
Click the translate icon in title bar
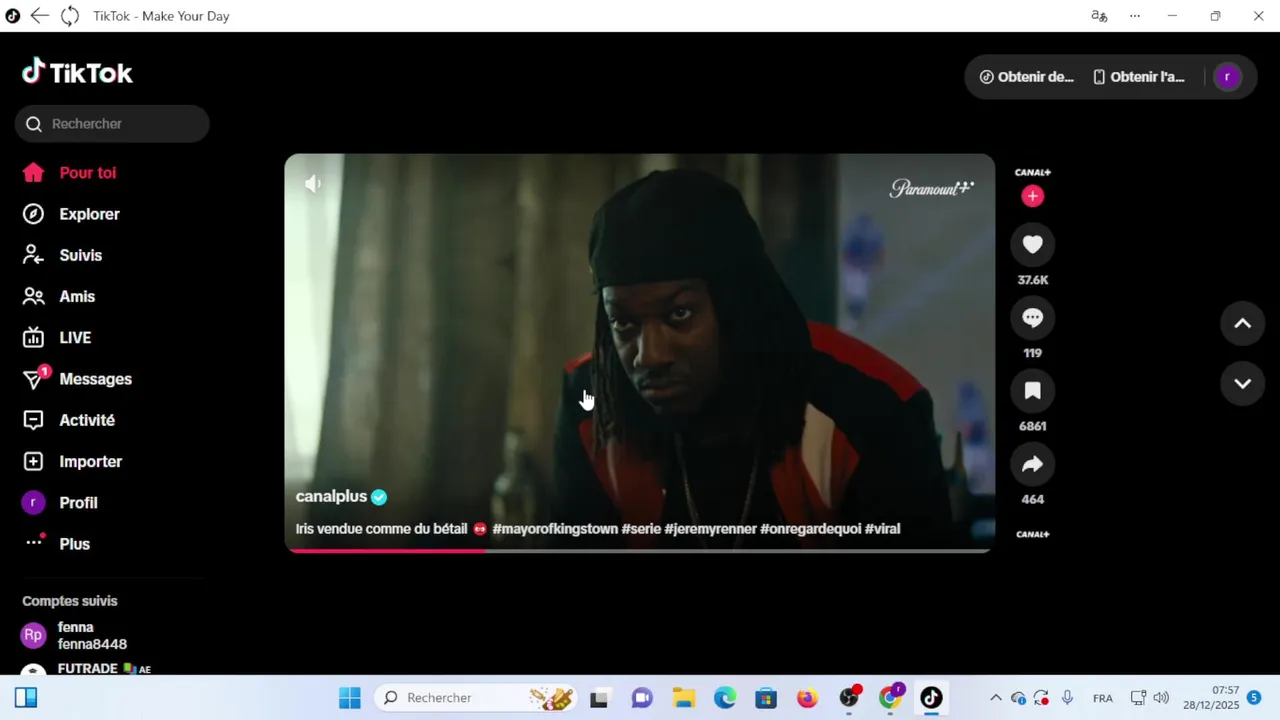pos(1099,16)
